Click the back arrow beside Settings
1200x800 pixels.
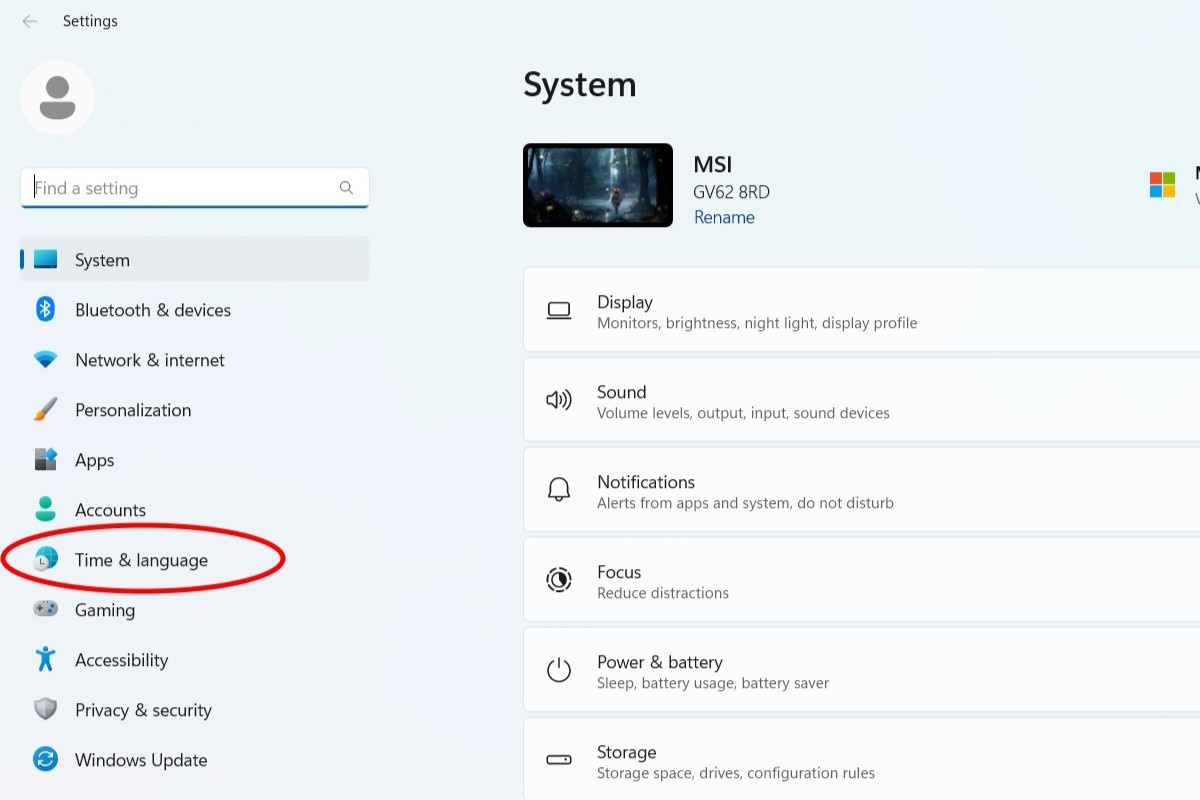30,21
